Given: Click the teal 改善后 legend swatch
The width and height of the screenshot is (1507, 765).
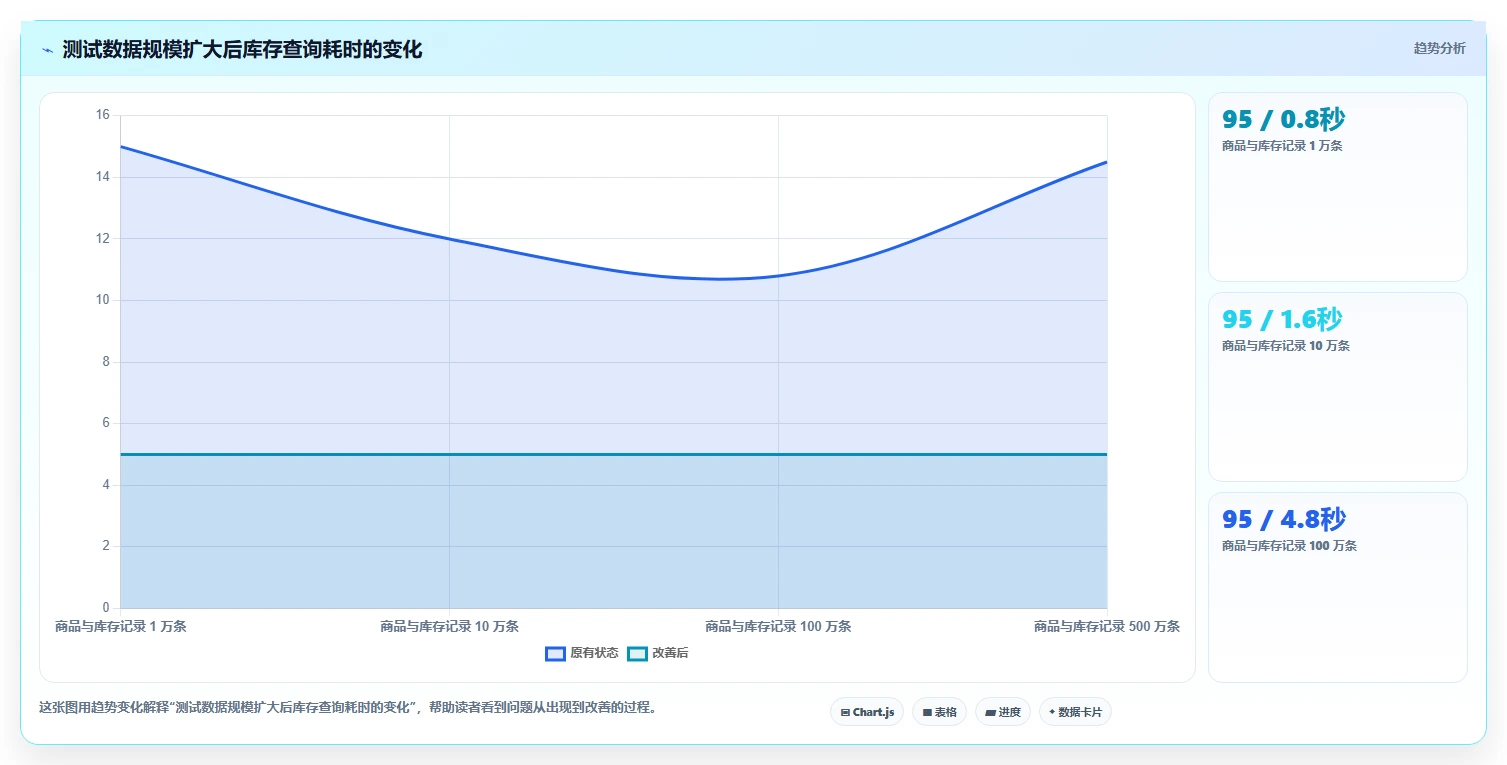Looking at the screenshot, I should click(x=637, y=653).
